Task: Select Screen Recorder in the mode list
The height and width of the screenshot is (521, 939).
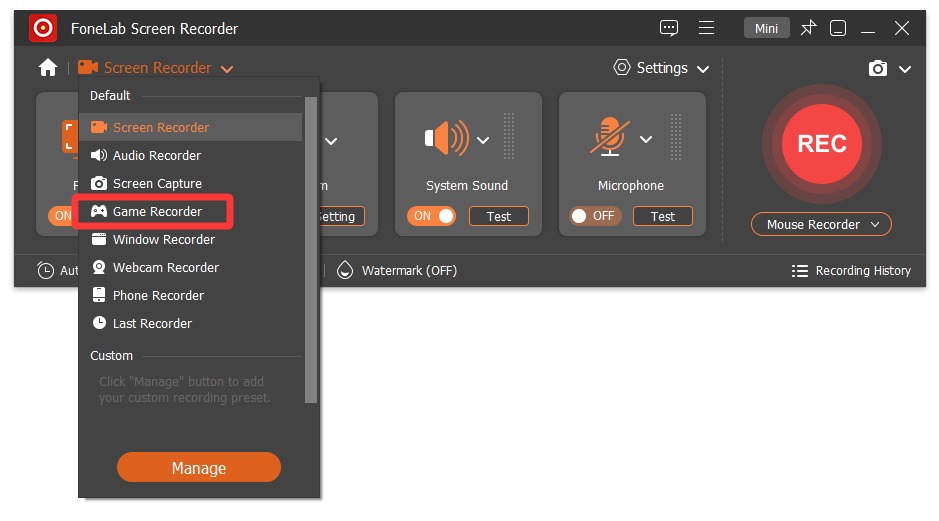Action: (x=190, y=127)
